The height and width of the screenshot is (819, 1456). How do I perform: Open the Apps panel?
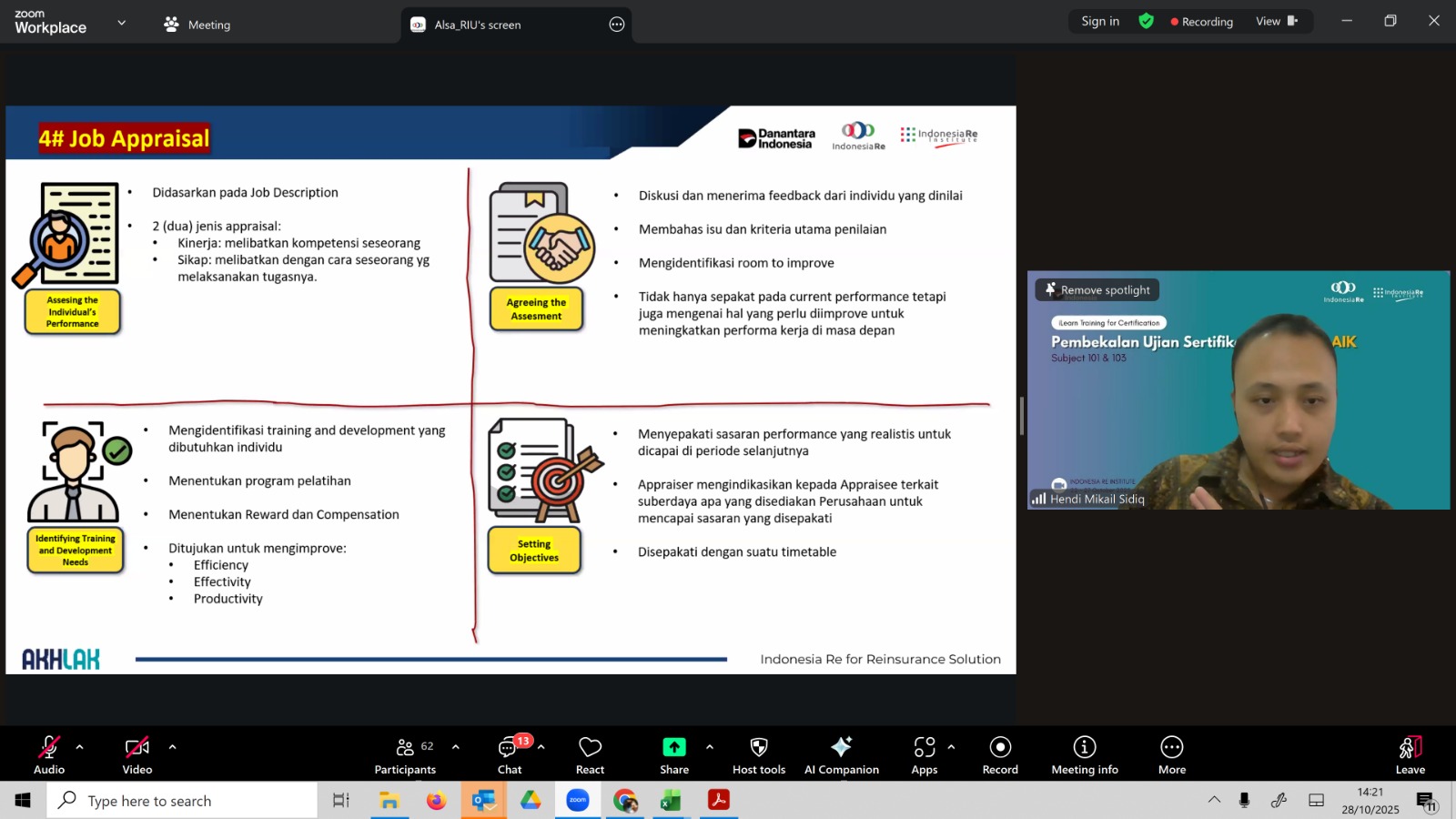pyautogui.click(x=925, y=754)
